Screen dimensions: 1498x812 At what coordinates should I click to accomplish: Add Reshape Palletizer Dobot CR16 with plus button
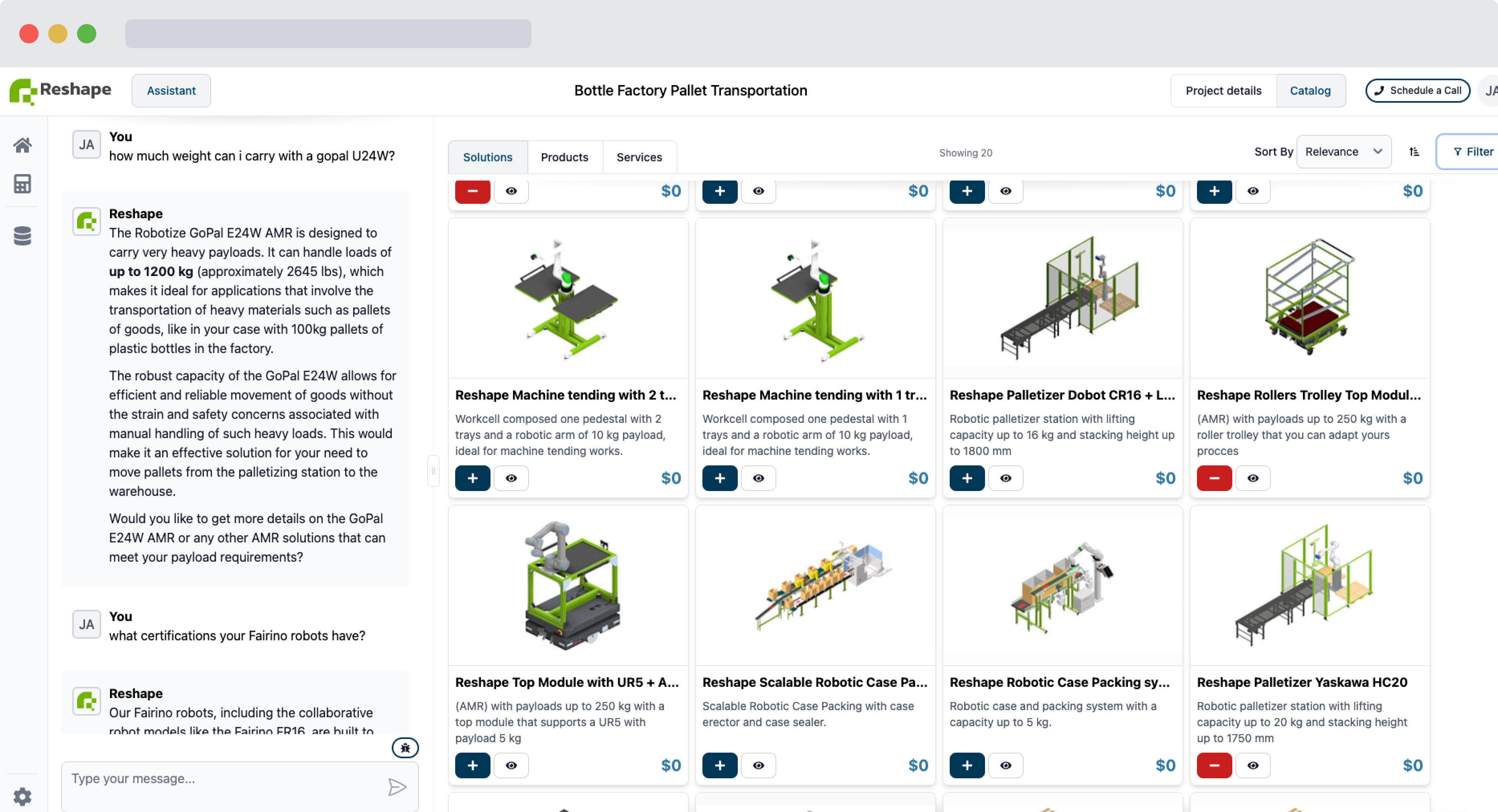pos(967,478)
